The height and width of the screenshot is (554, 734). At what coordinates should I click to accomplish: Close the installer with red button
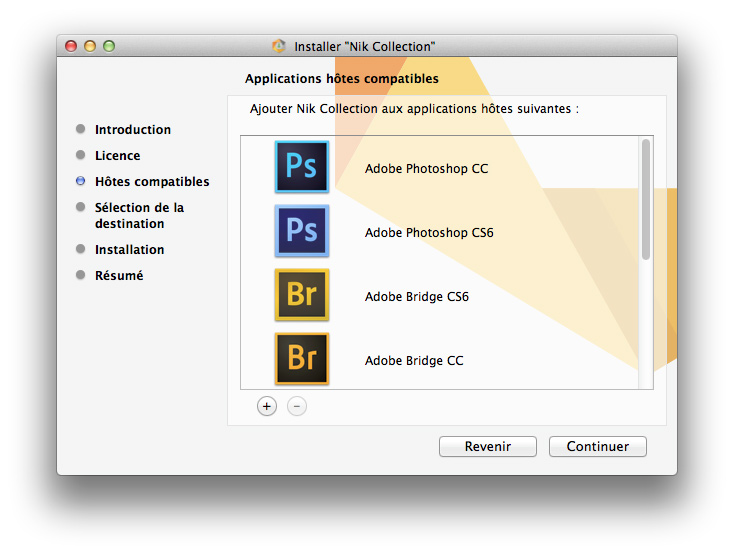[71, 46]
